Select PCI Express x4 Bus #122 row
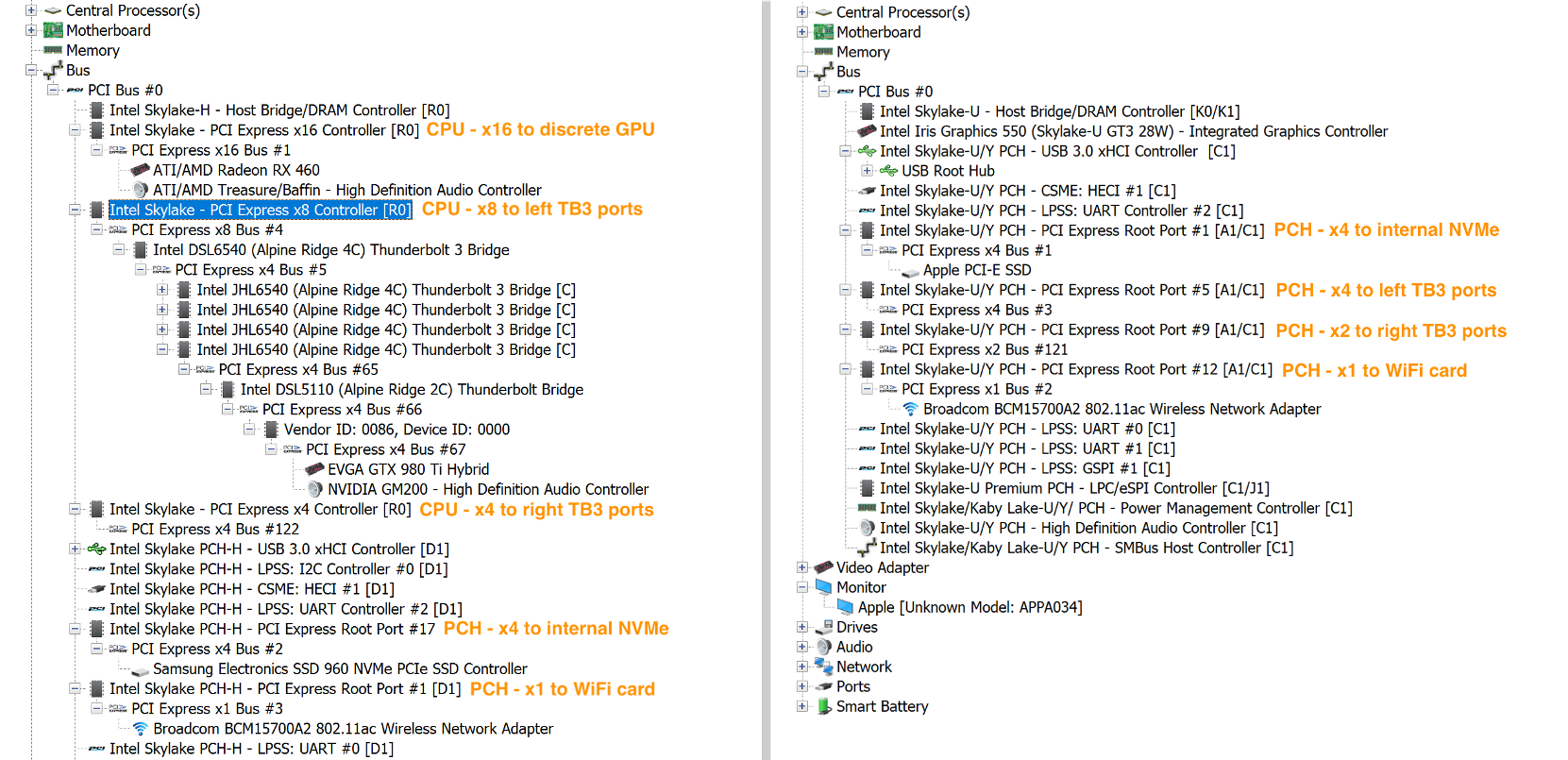The width and height of the screenshot is (1568, 760). pyautogui.click(x=215, y=530)
